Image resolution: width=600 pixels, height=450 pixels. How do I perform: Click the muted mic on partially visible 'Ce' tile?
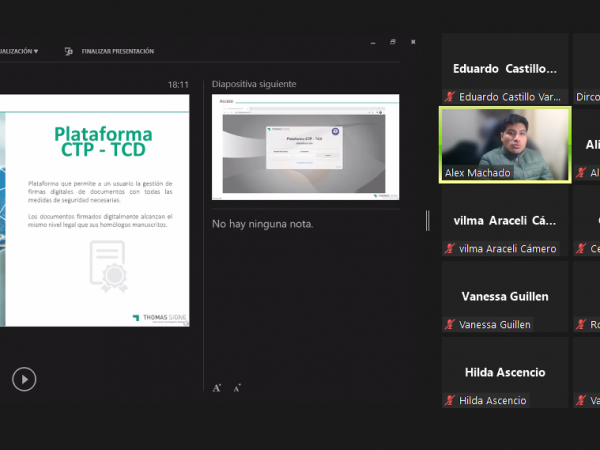[x=581, y=248]
